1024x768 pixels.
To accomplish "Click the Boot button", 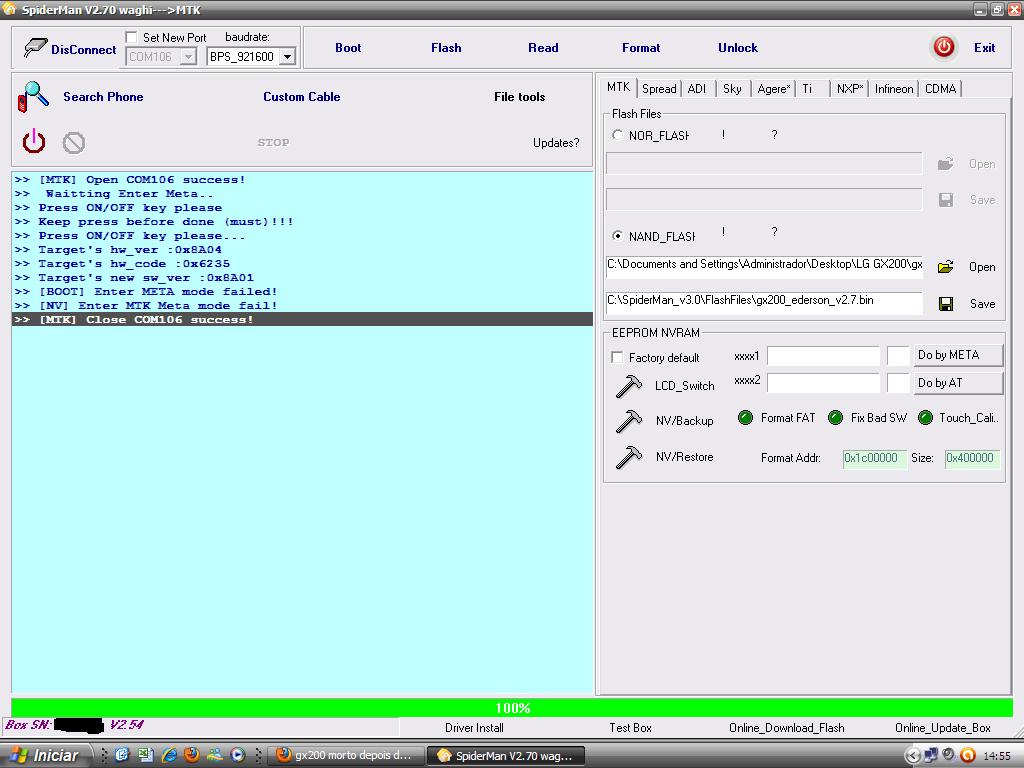I will pos(348,48).
